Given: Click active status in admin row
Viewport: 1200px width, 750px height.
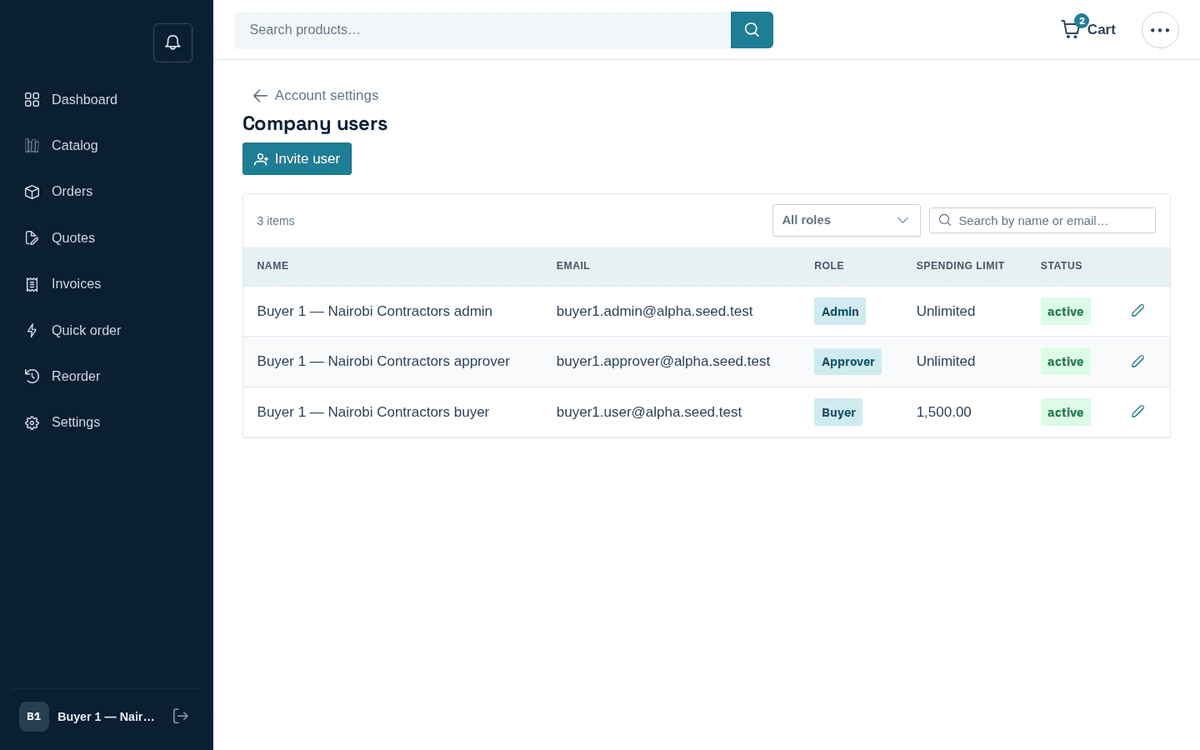Looking at the screenshot, I should pos(1065,311).
